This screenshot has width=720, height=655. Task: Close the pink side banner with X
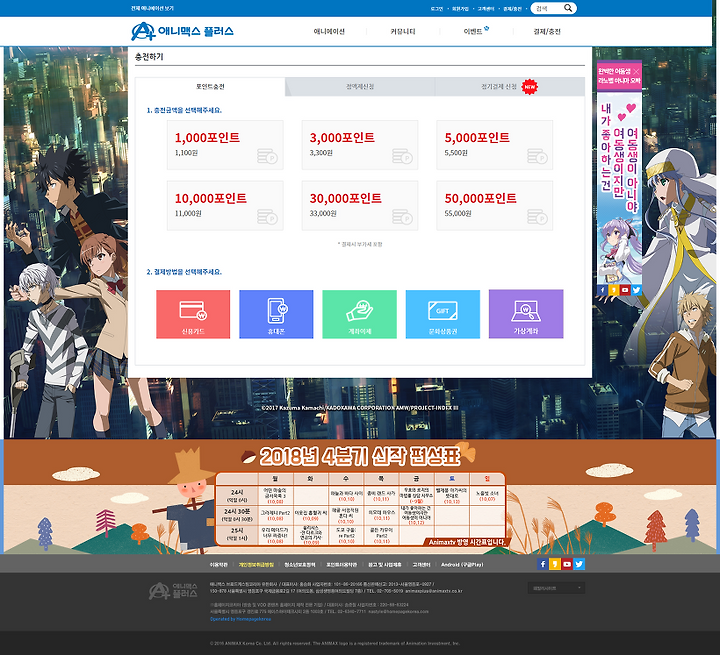coord(636,72)
